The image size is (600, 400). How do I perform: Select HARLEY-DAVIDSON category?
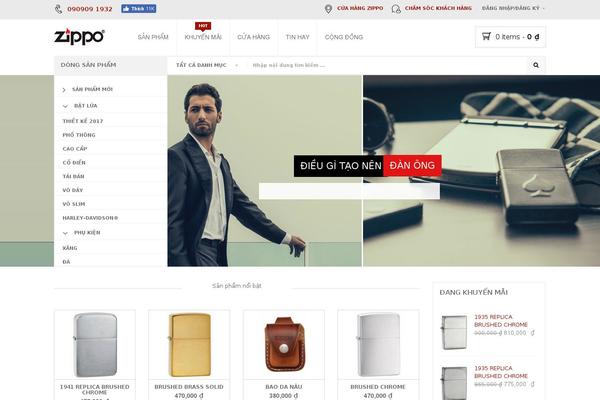click(x=90, y=218)
